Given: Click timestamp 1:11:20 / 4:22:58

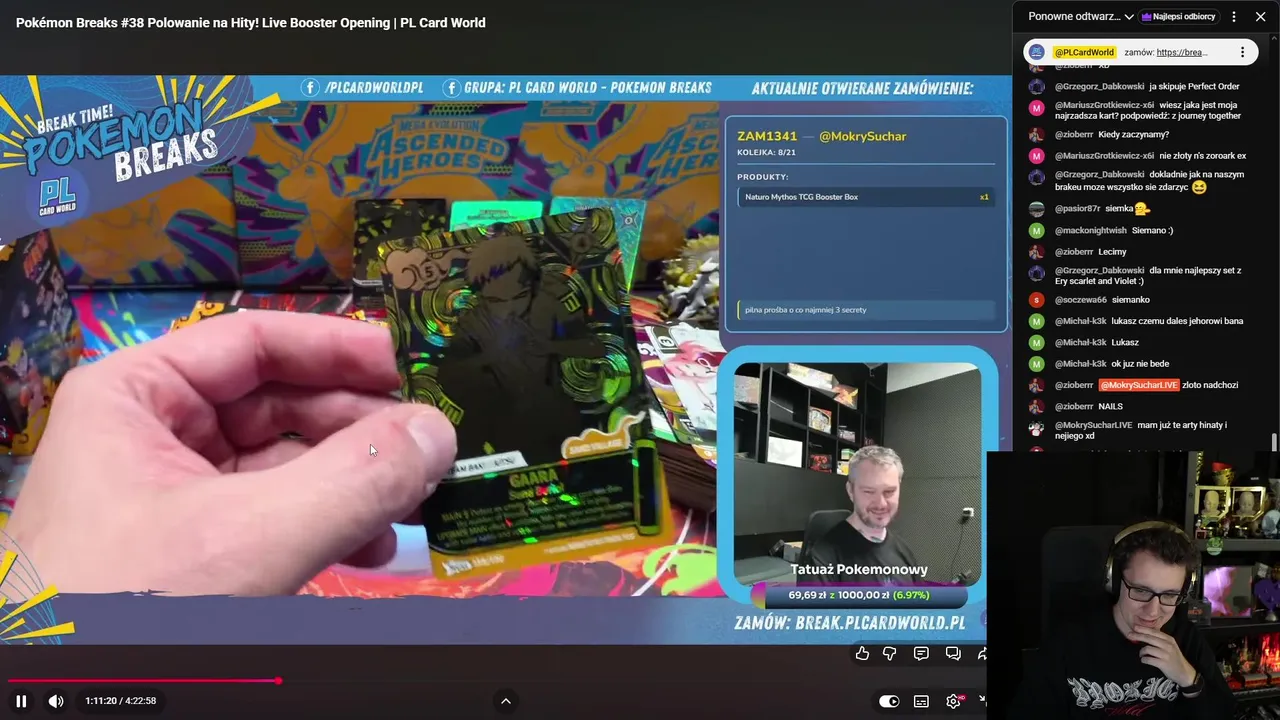Looking at the screenshot, I should [120, 701].
